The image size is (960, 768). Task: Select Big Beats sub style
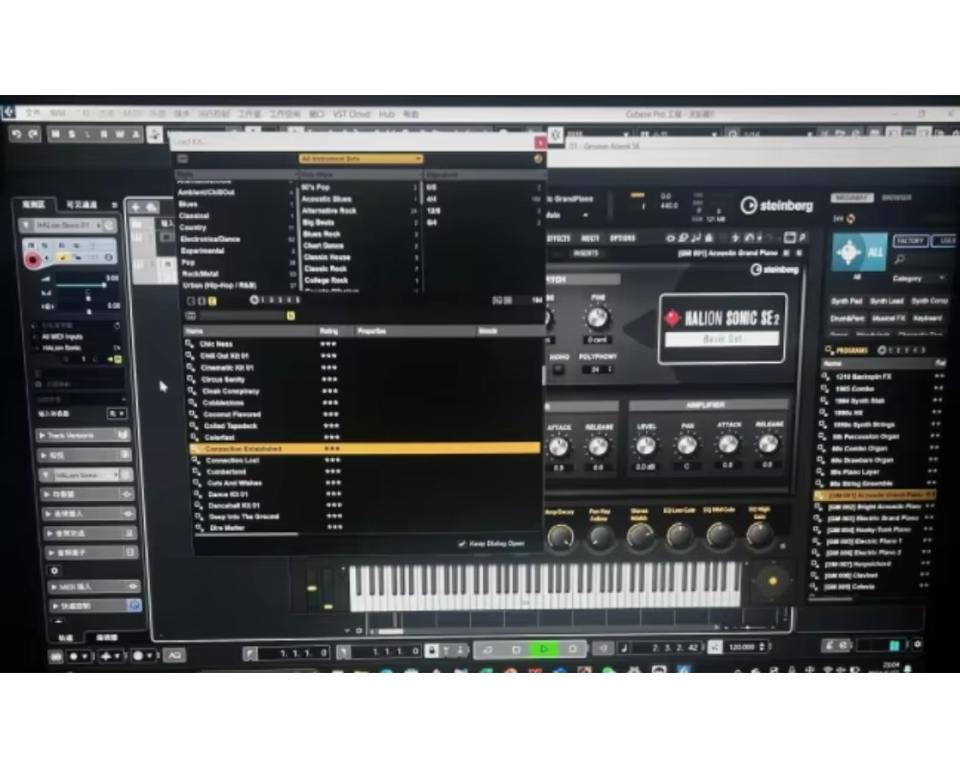[x=318, y=222]
